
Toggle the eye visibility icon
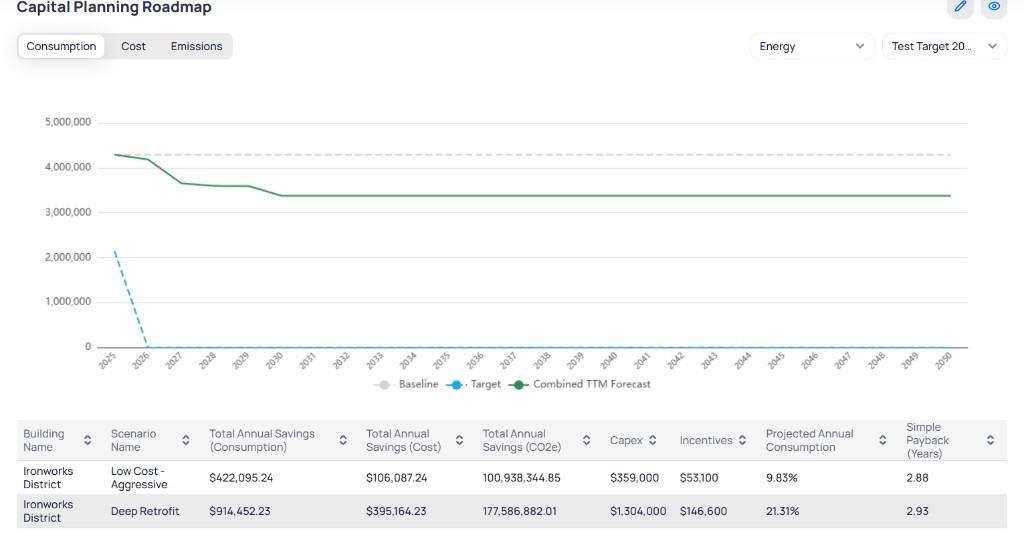pyautogui.click(x=994, y=7)
